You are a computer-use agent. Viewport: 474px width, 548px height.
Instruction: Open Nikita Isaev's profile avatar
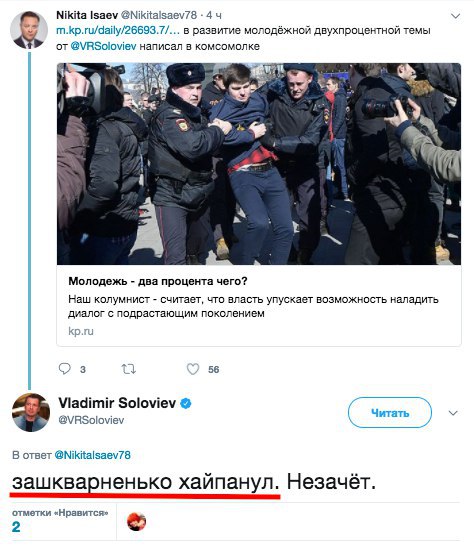(x=28, y=30)
